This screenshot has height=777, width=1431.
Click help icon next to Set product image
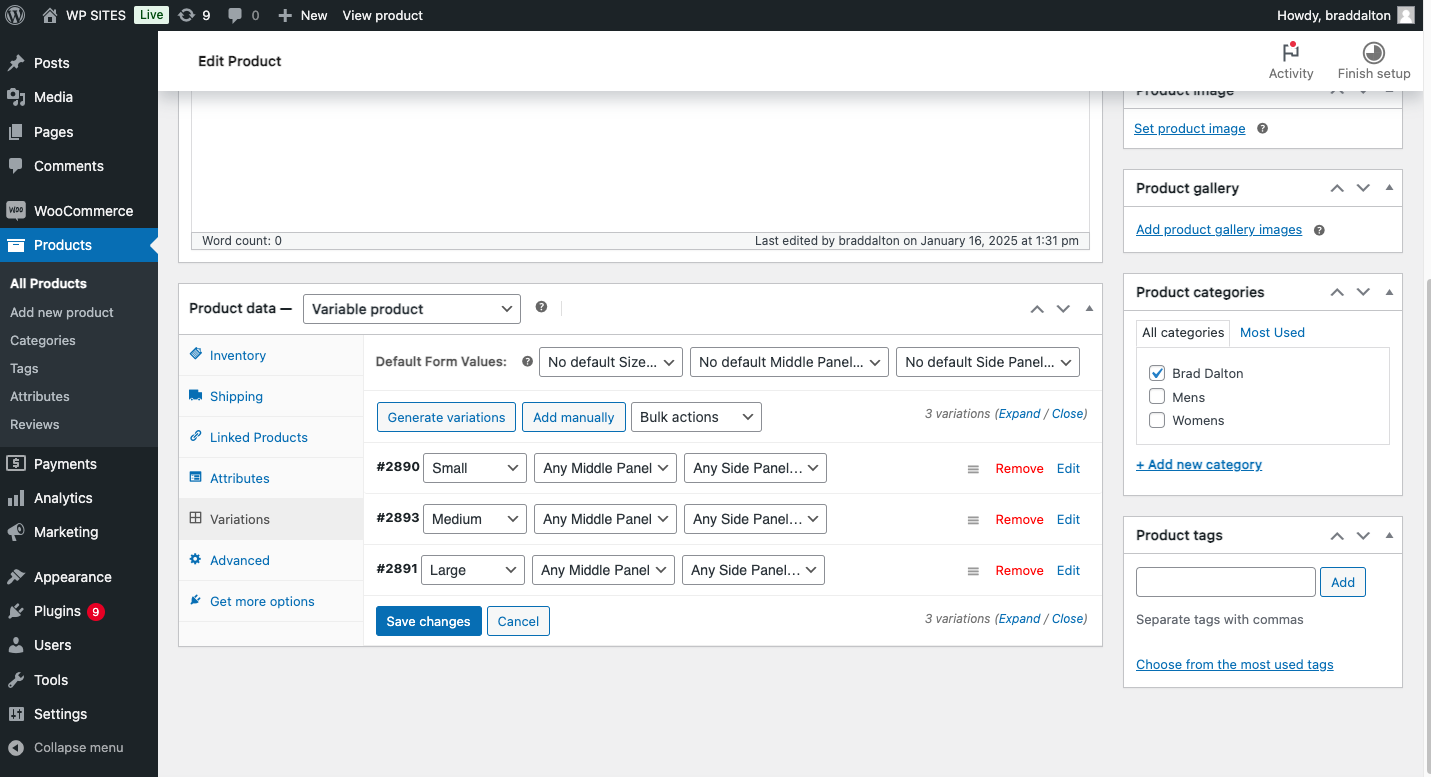(1262, 129)
